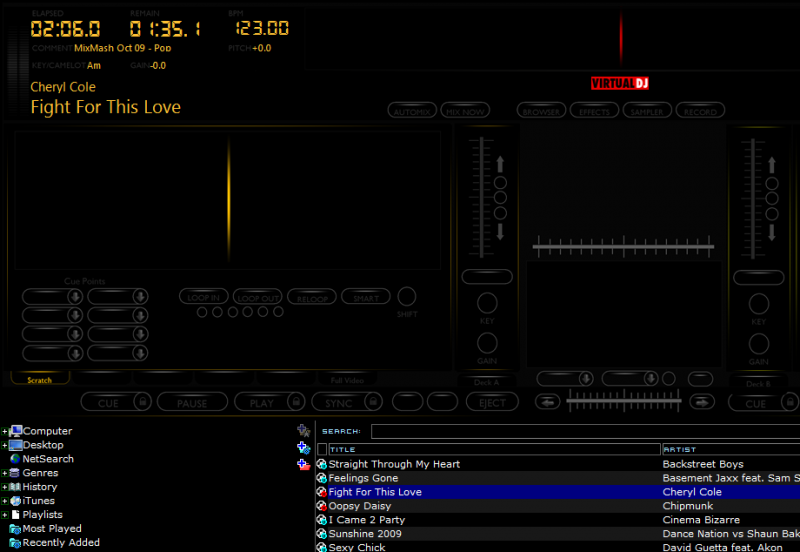Click the Deck B GAIN knob

click(759, 344)
